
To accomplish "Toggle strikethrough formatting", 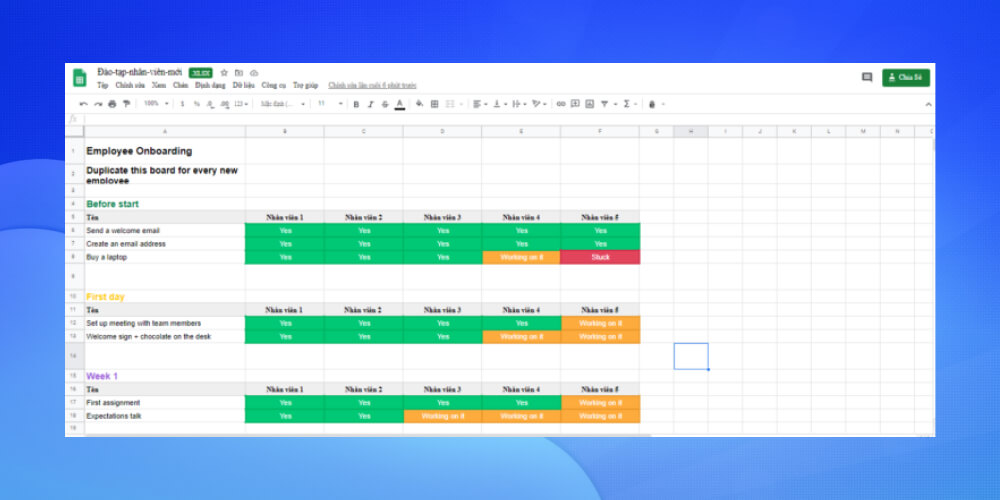I will point(384,104).
